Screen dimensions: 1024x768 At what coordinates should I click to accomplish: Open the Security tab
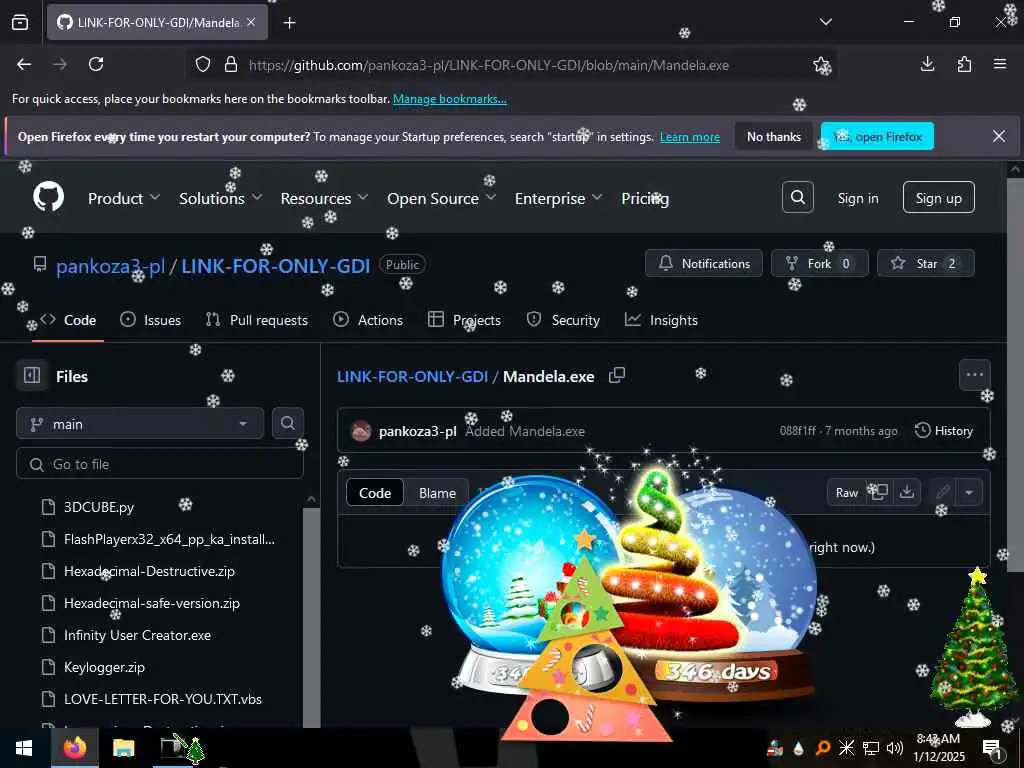point(563,320)
